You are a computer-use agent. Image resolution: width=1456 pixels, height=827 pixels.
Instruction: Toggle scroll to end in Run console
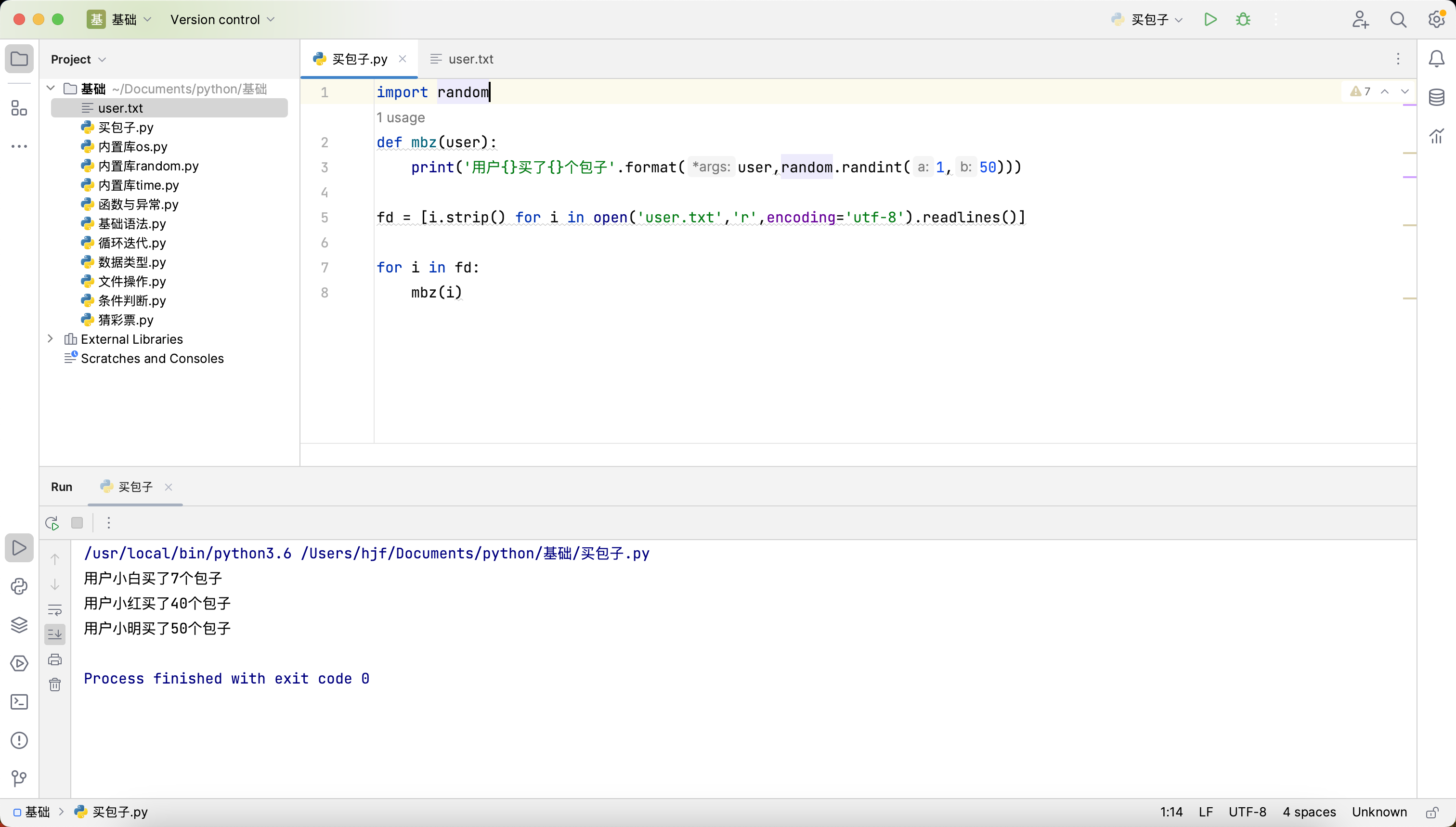coord(55,634)
